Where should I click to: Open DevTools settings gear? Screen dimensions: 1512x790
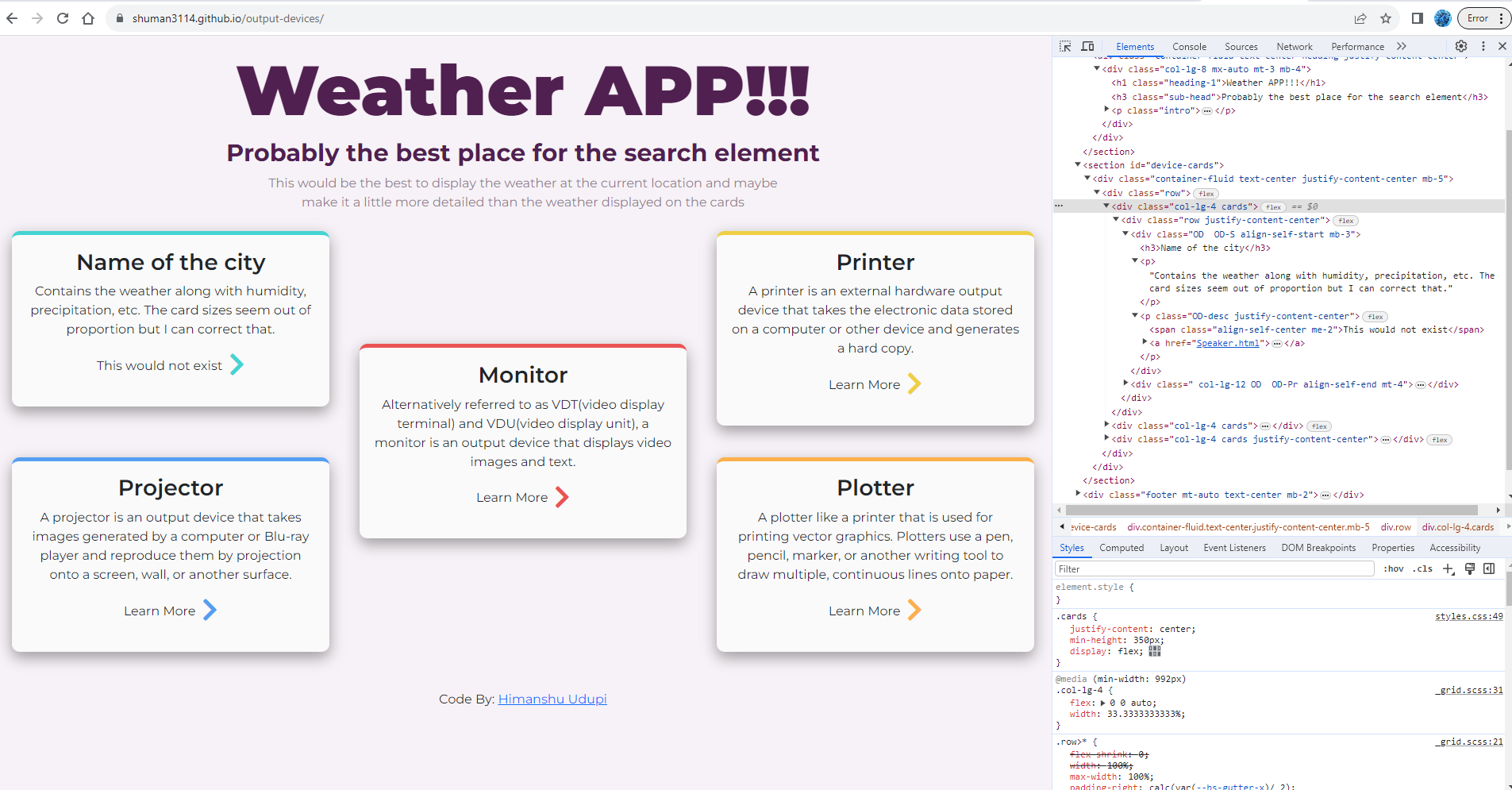[1461, 46]
